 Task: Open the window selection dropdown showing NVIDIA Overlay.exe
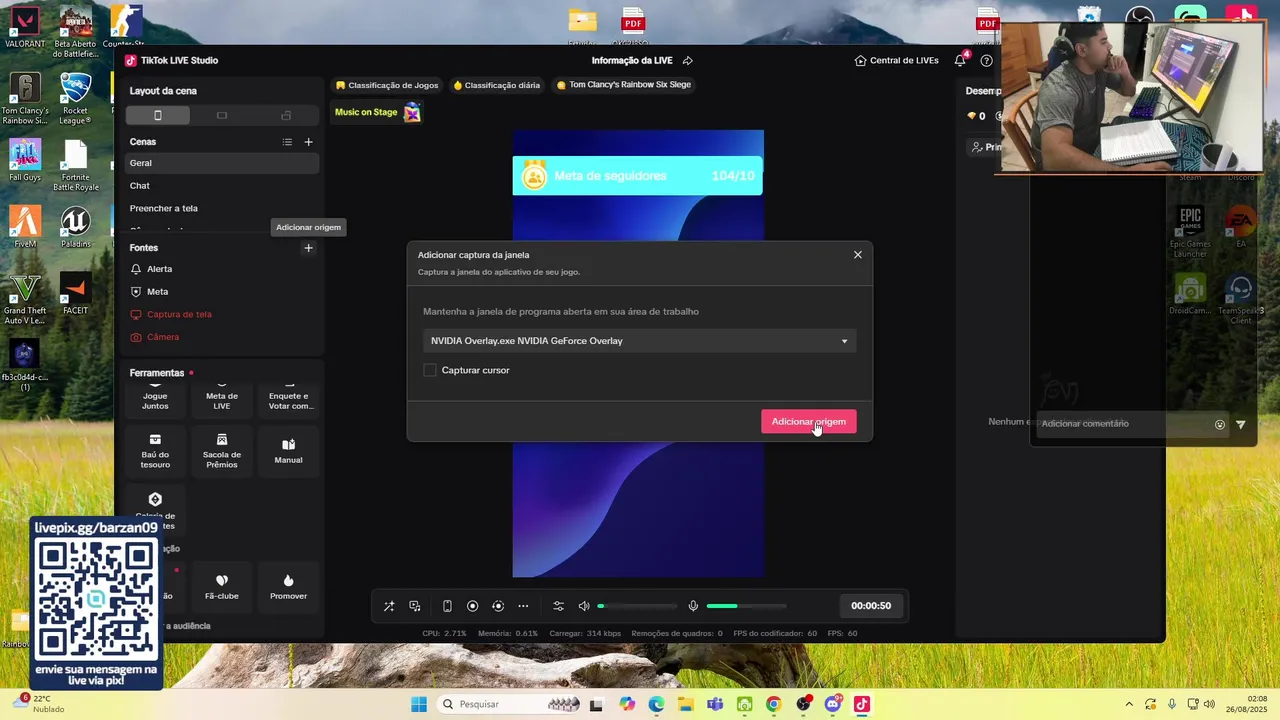point(639,341)
